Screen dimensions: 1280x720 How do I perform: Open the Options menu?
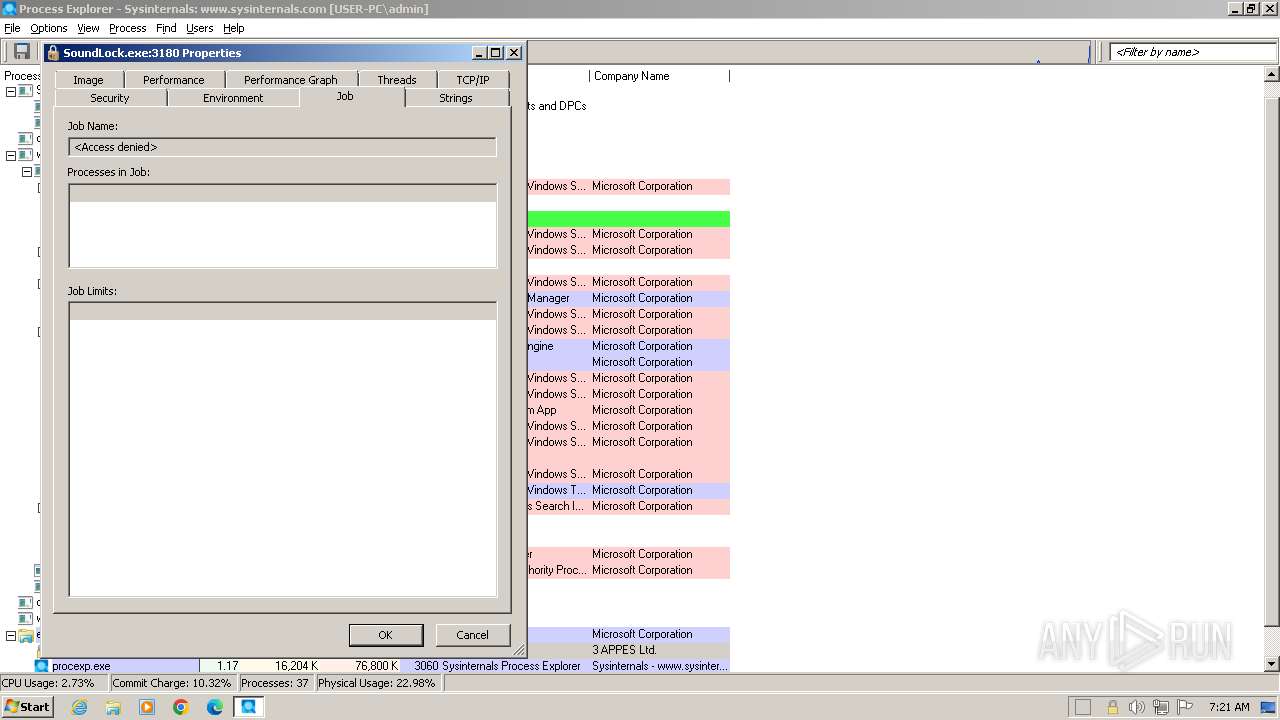(48, 28)
